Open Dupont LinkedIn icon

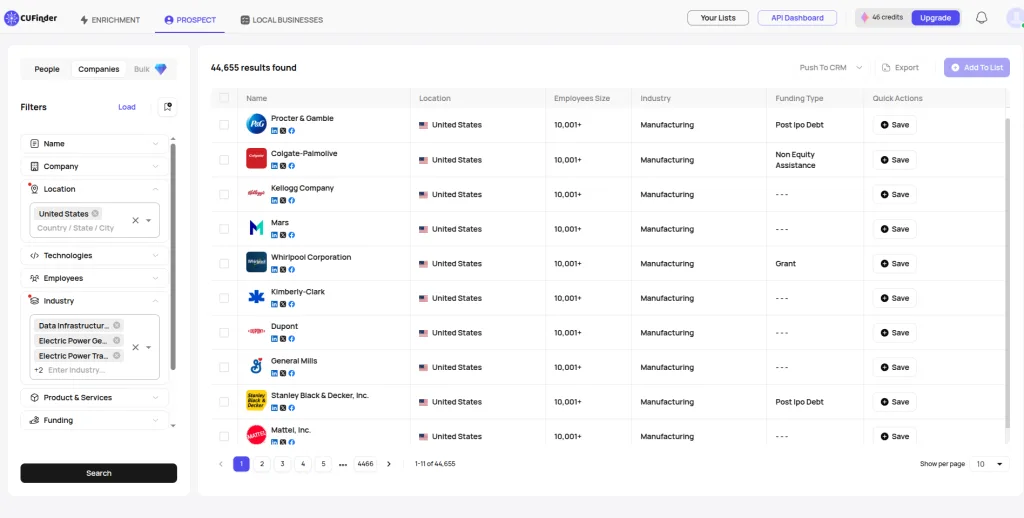pos(274,339)
